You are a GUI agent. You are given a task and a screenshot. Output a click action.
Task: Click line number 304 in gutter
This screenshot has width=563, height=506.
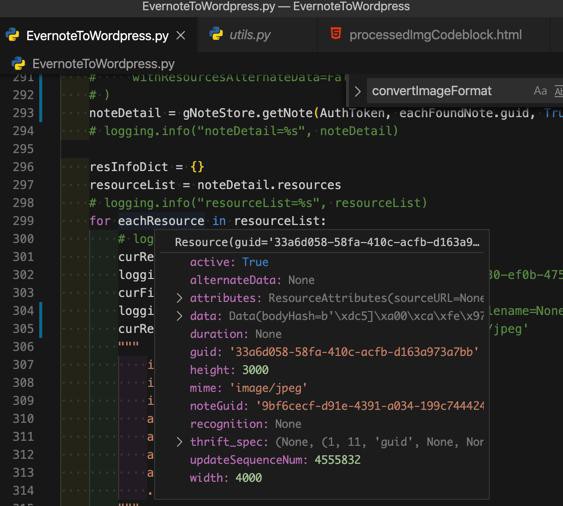(x=23, y=310)
